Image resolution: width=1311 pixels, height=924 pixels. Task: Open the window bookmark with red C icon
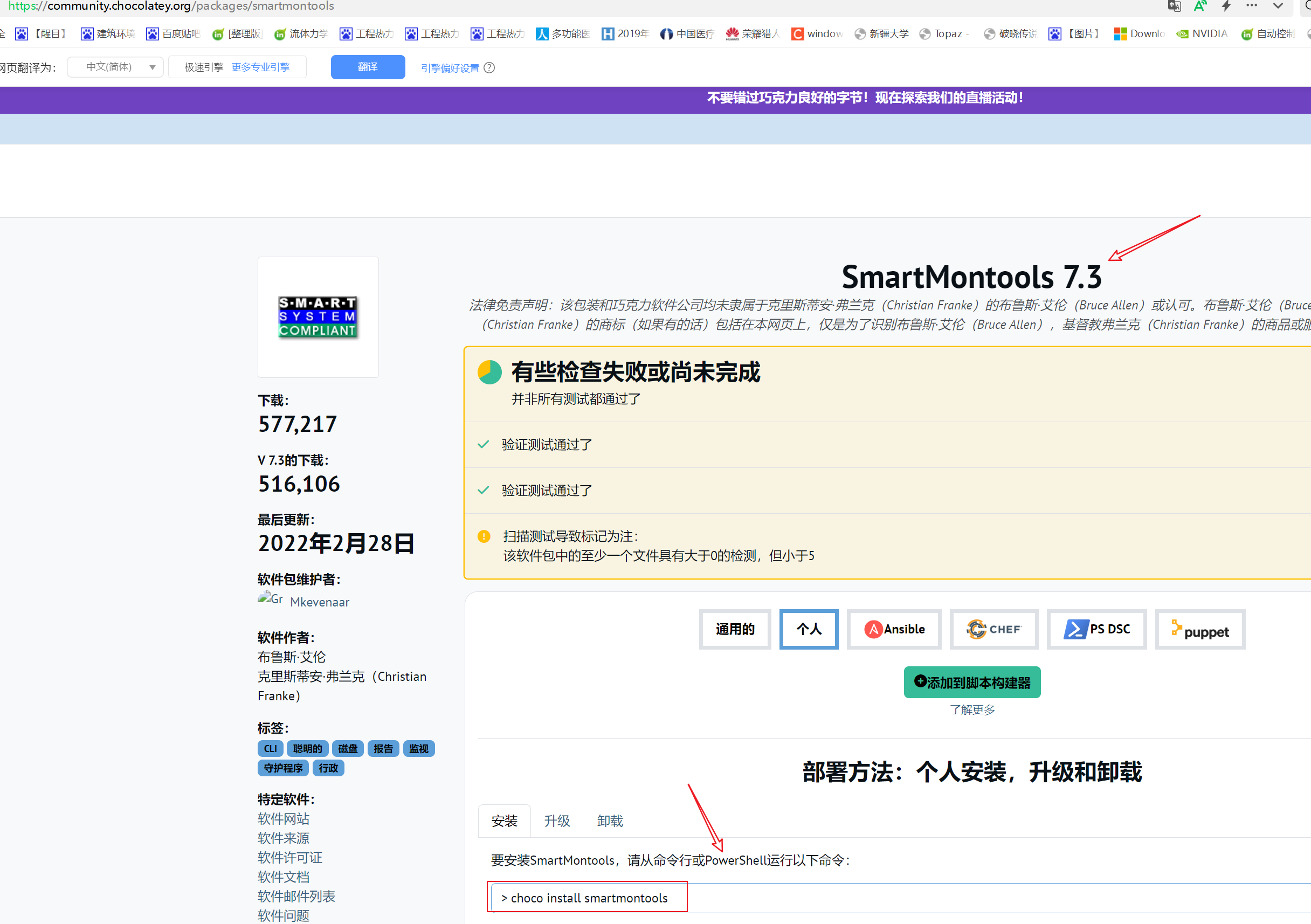coord(817,34)
